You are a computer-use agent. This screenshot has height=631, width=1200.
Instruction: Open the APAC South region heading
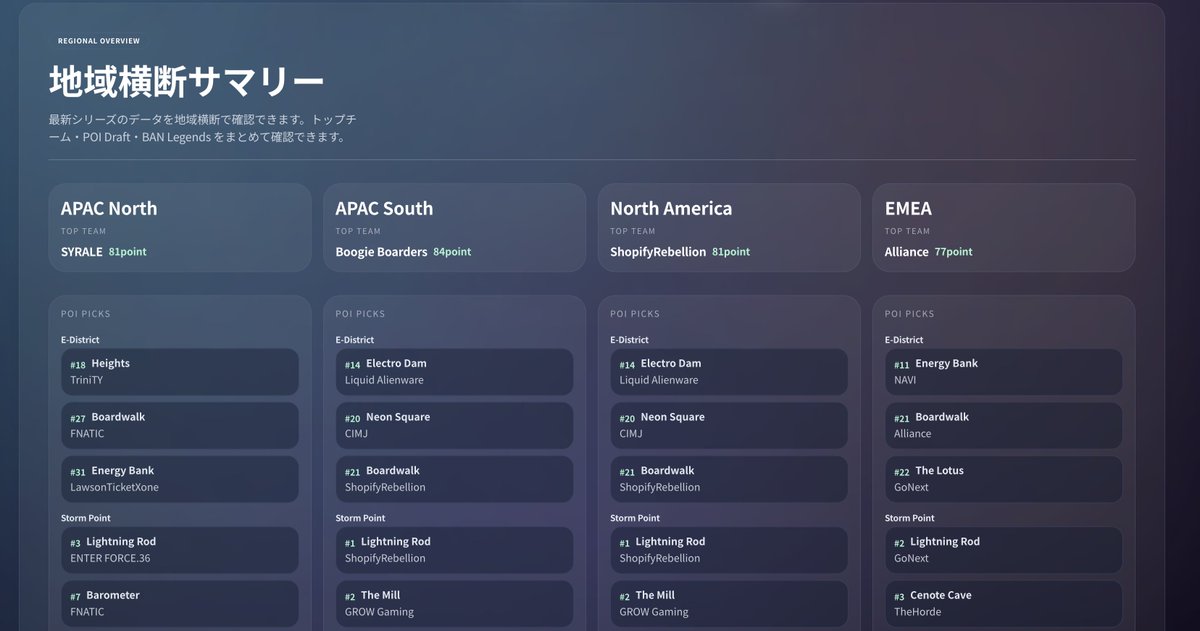tap(384, 208)
